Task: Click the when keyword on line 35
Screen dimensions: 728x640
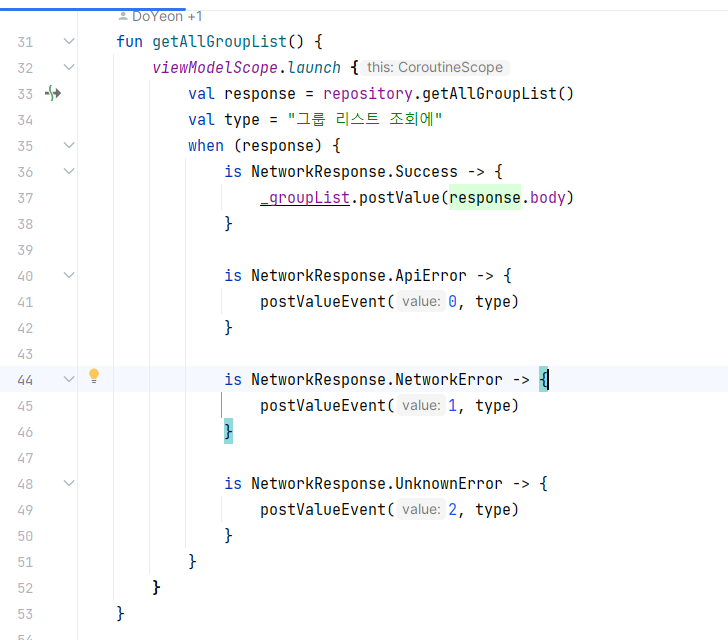Action: [x=206, y=146]
